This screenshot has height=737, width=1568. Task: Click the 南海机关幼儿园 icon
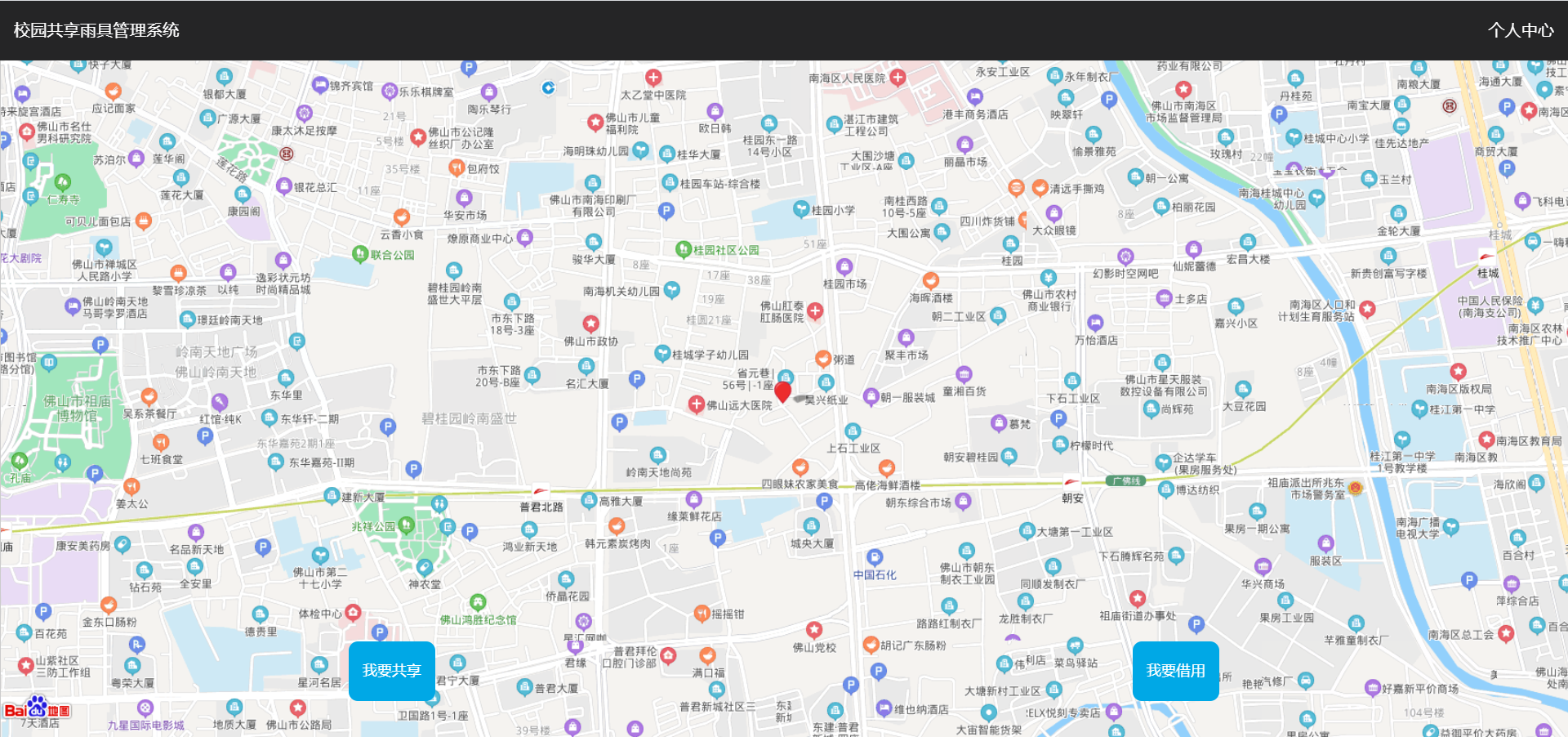[x=671, y=289]
